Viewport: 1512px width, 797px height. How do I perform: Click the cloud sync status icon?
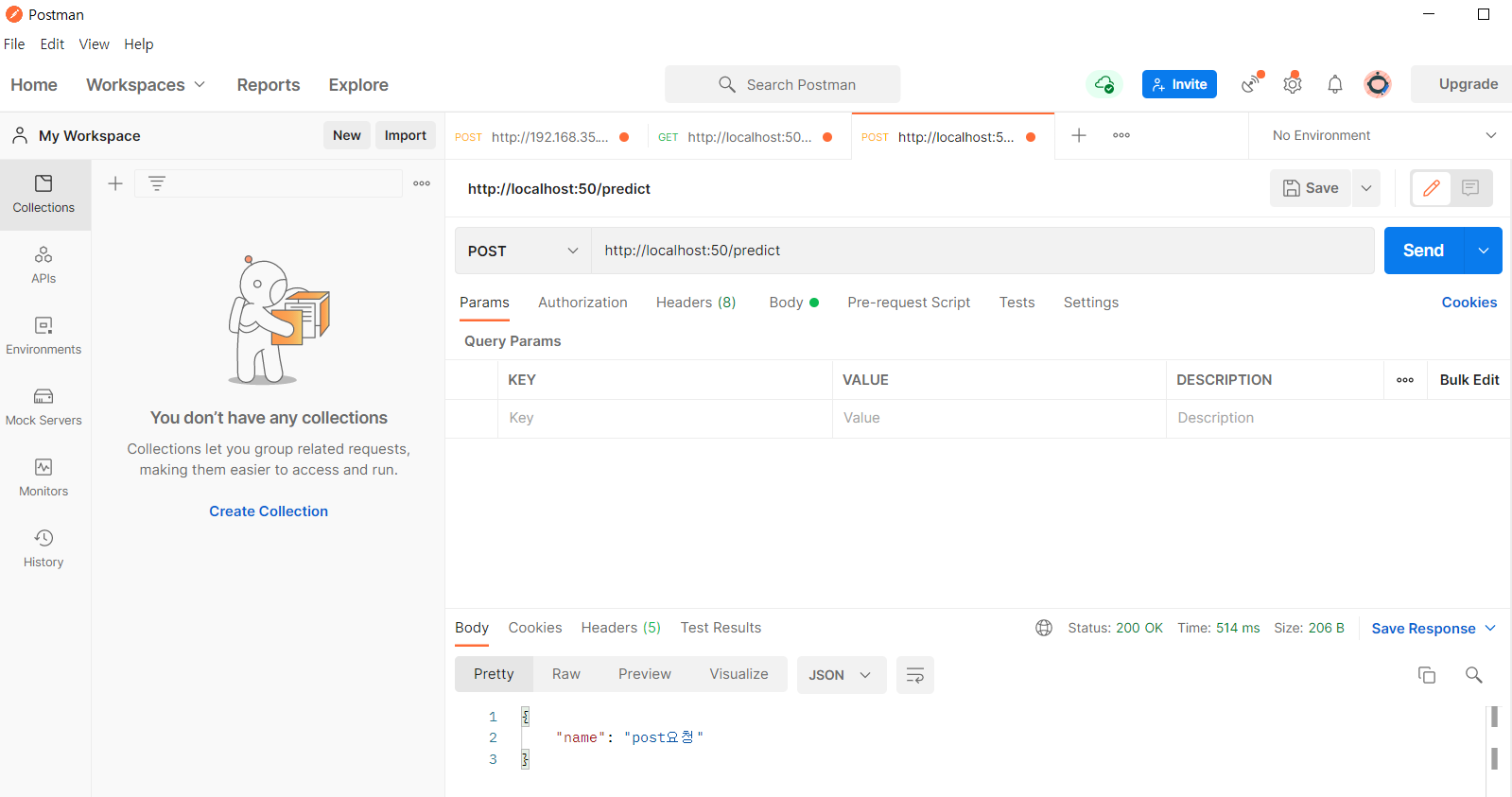[1104, 84]
